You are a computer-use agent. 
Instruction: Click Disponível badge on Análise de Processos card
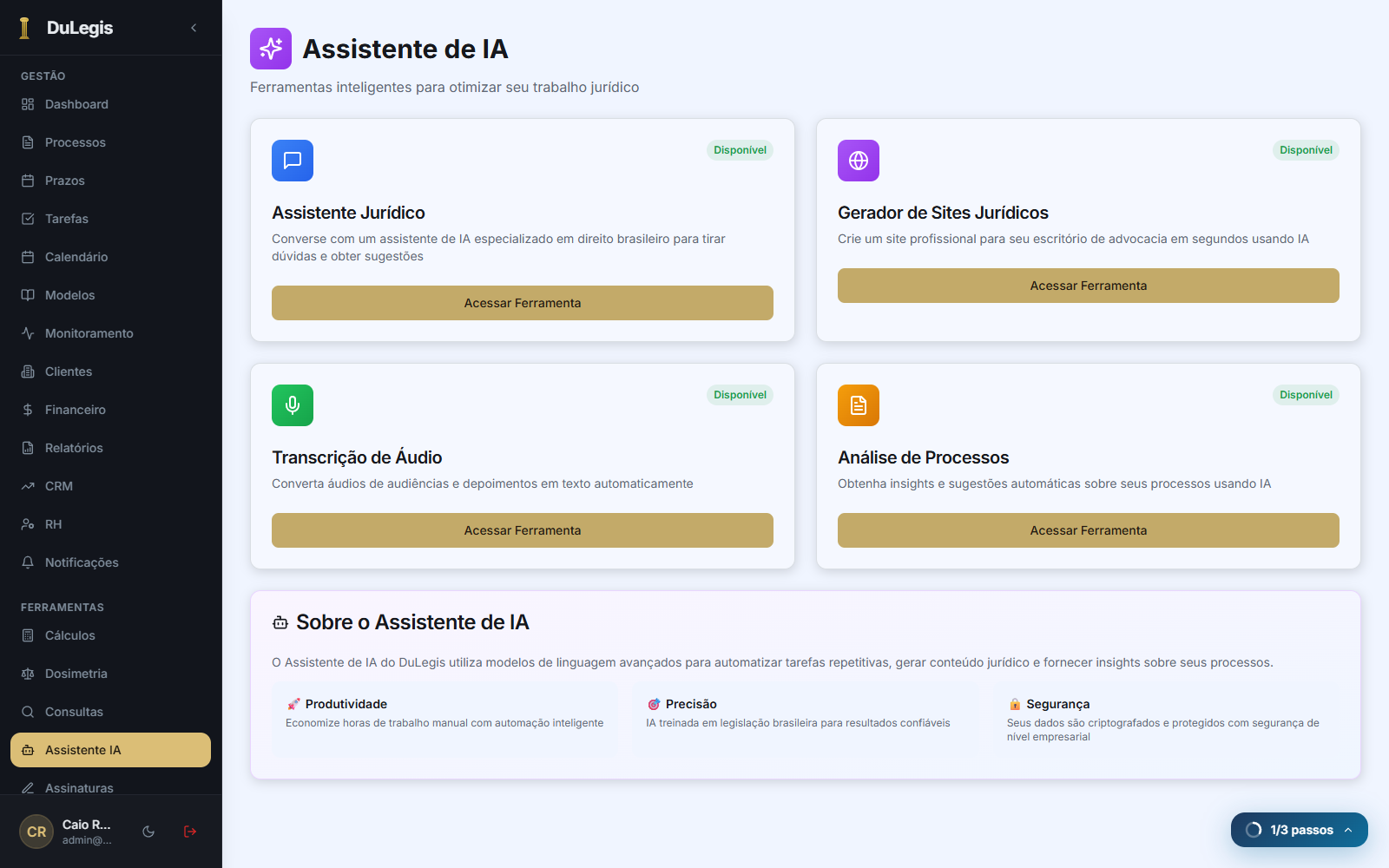1306,395
